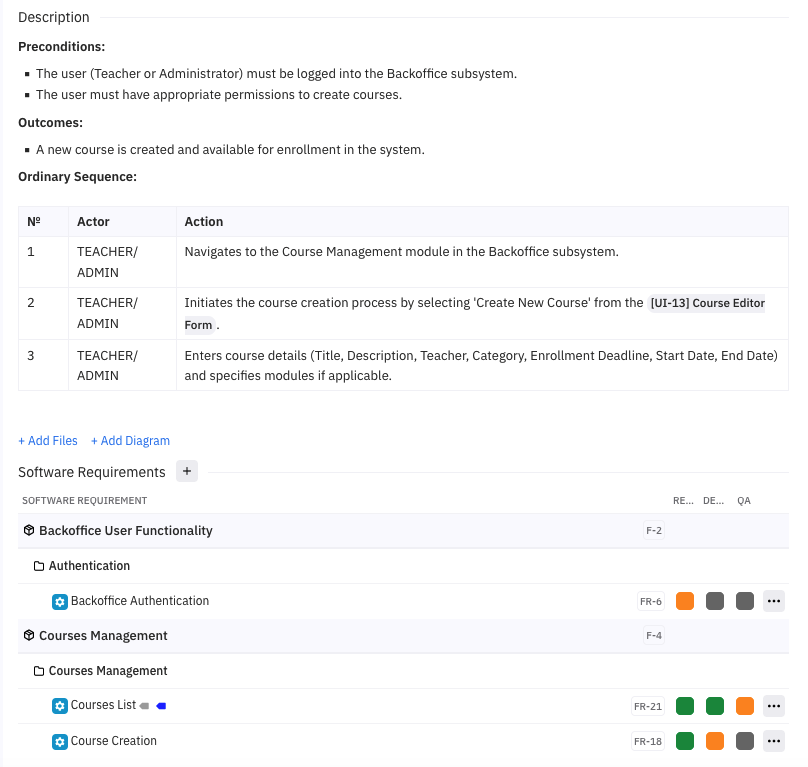The width and height of the screenshot is (808, 767).
Task: Click the Preconditions heading
Action: click(61, 46)
